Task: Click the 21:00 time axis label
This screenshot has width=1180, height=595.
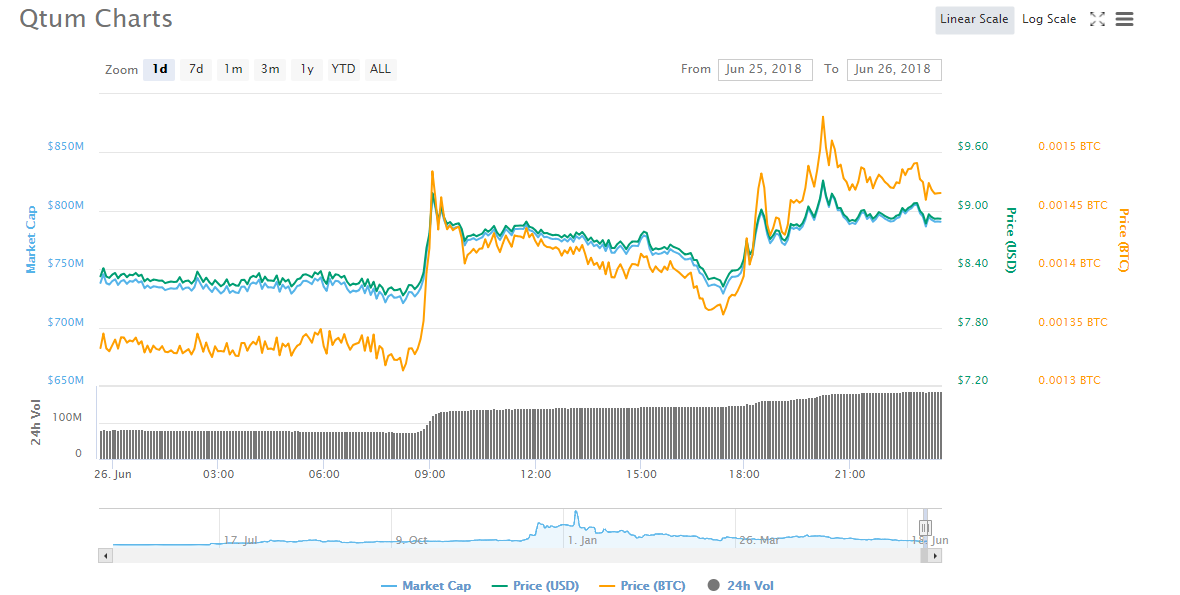Action: click(850, 475)
